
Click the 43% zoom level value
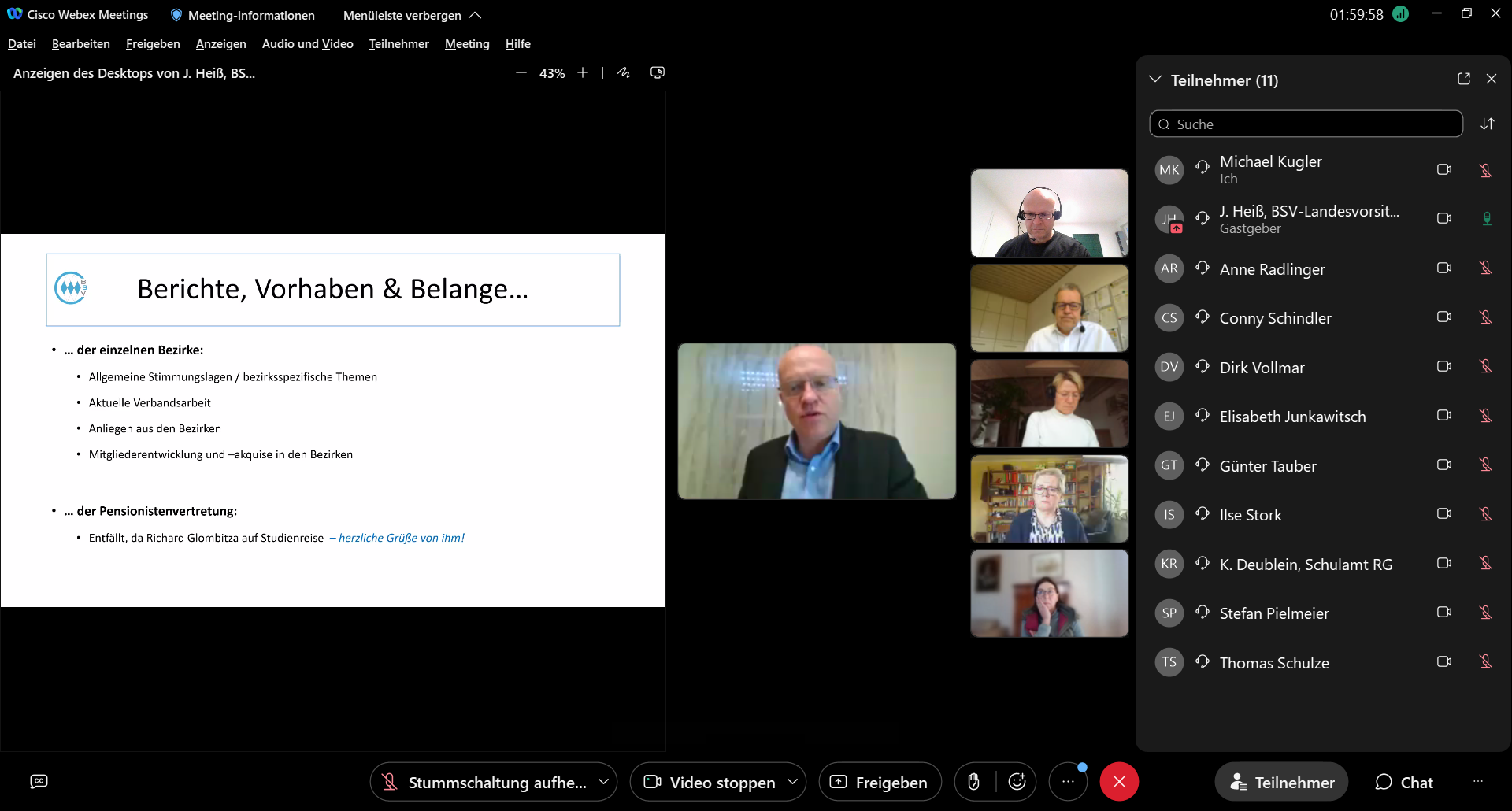click(x=552, y=73)
